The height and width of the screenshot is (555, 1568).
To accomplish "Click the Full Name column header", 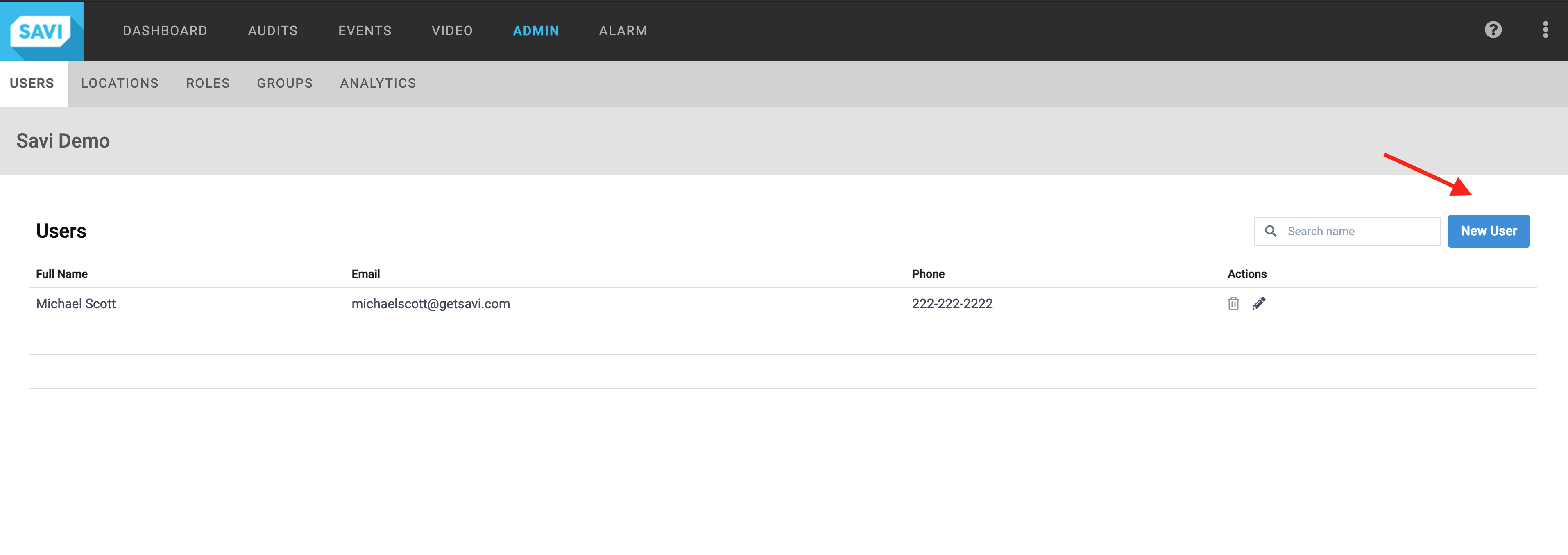I will pyautogui.click(x=61, y=274).
